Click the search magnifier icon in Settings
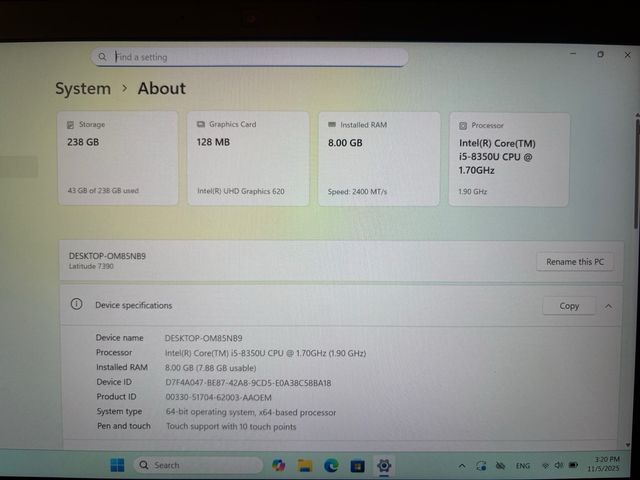The image size is (640, 480). point(102,57)
